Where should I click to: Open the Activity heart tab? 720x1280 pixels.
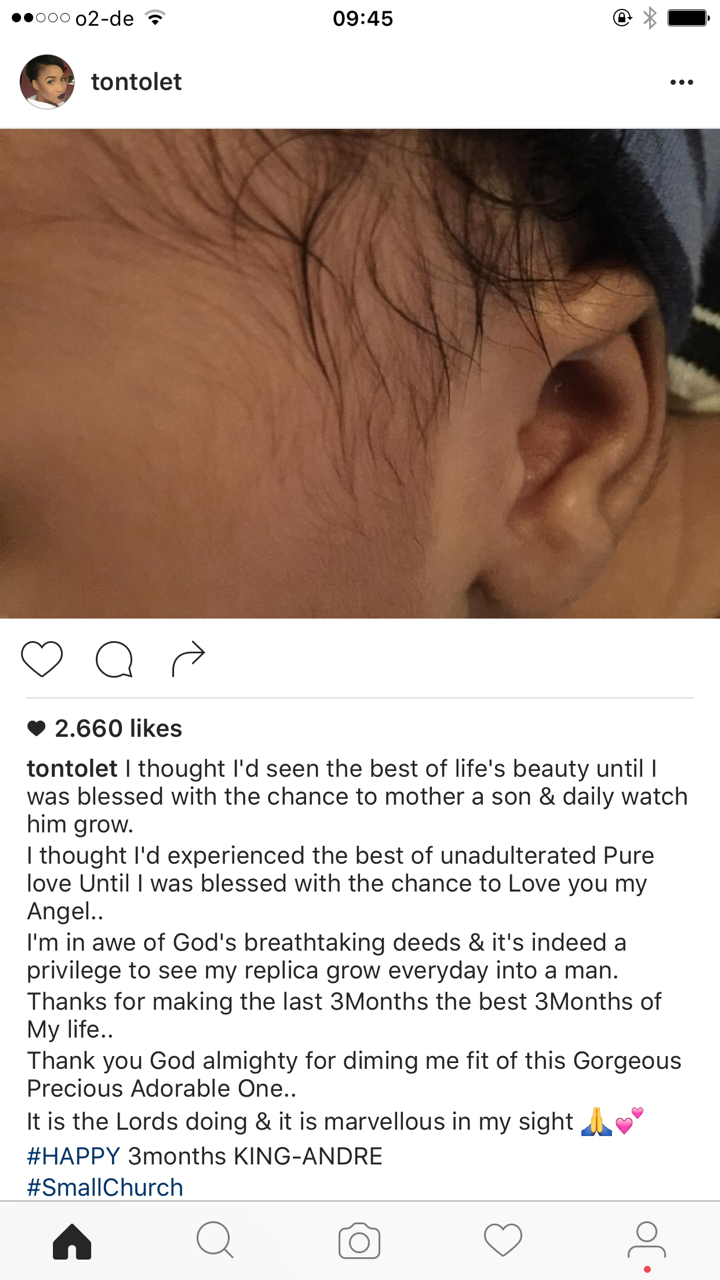tap(503, 1241)
